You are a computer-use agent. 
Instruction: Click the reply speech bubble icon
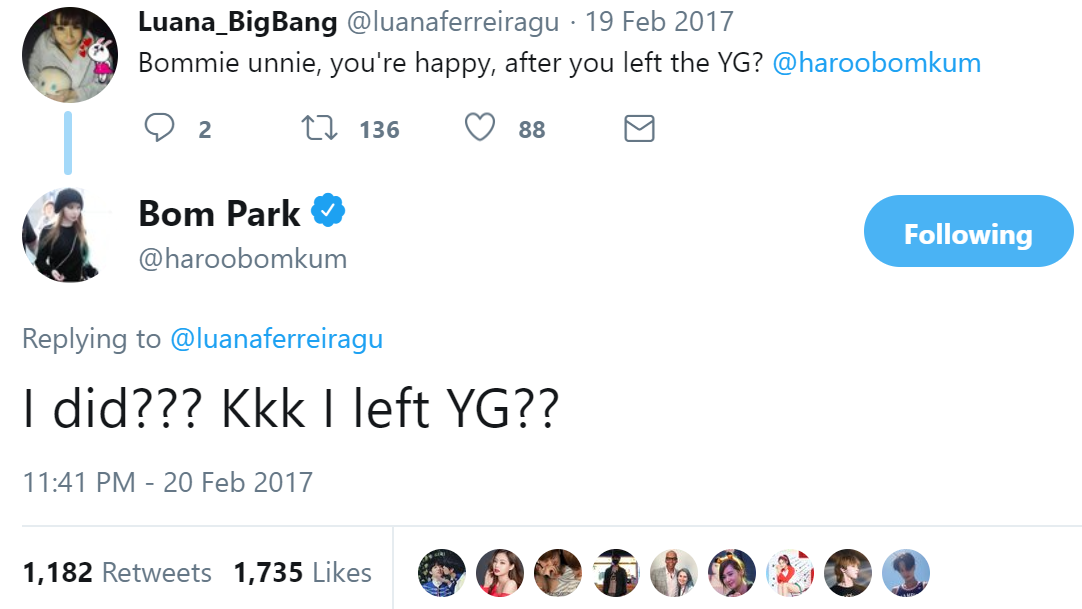tap(160, 128)
